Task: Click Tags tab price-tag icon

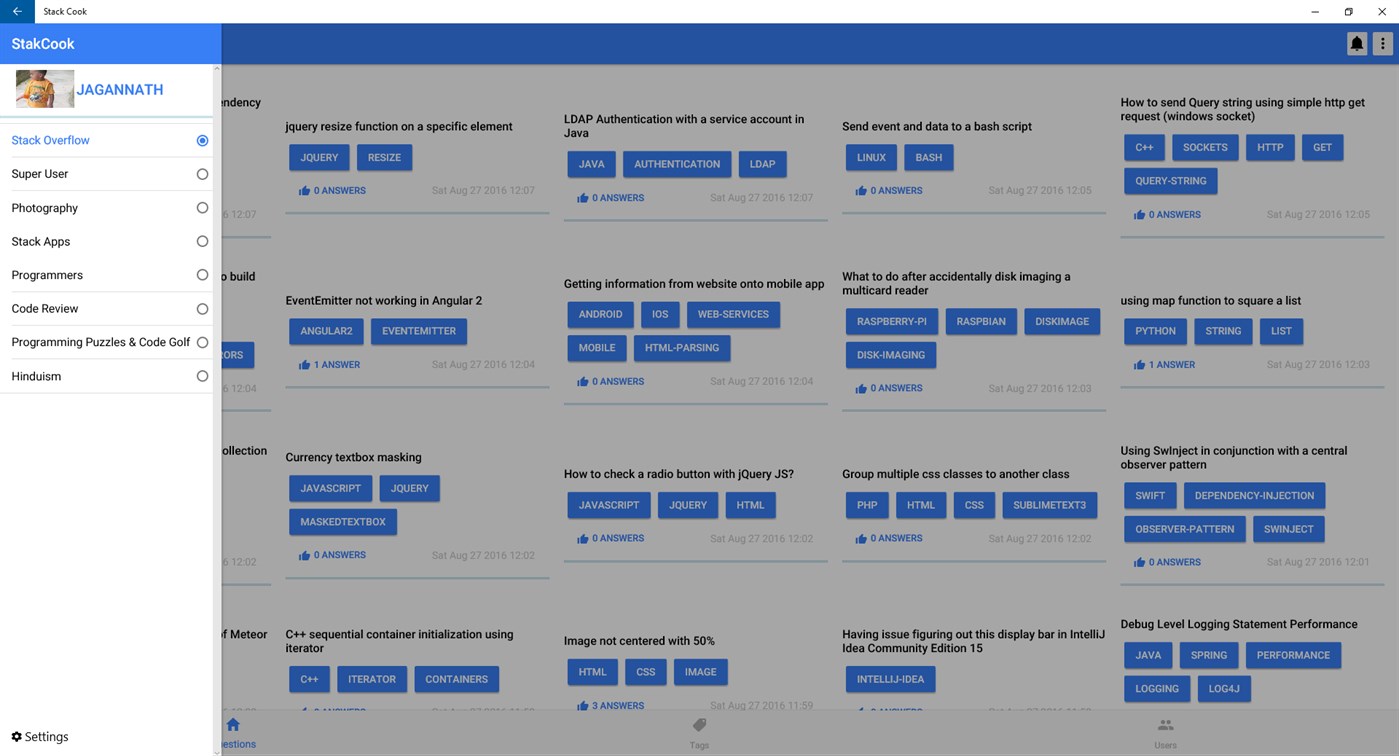Action: point(699,725)
